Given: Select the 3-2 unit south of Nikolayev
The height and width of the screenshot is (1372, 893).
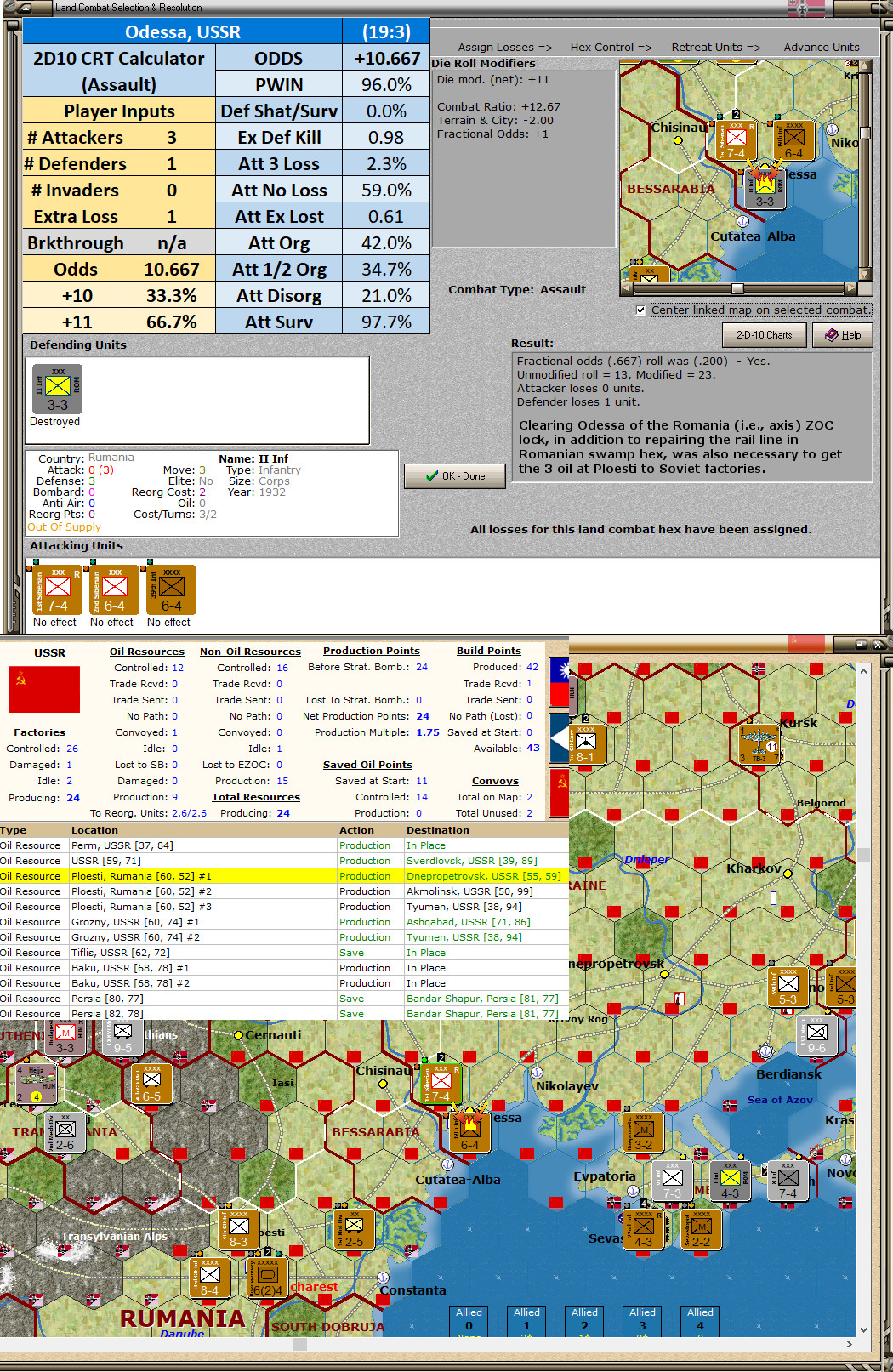Looking at the screenshot, I should (644, 1131).
